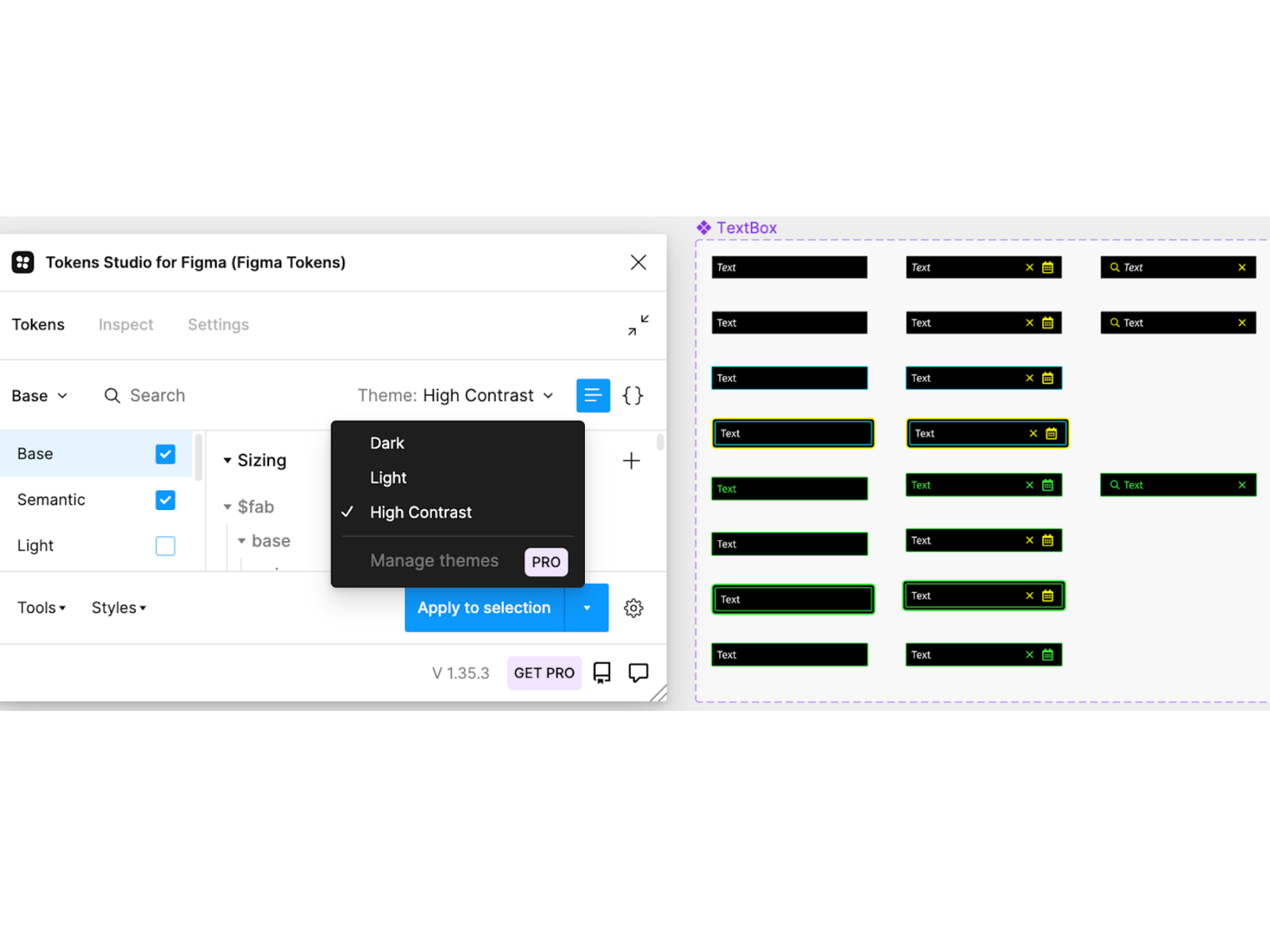Click search icon in top italic-text search box
The width and height of the screenshot is (1270, 952).
pos(1115,267)
